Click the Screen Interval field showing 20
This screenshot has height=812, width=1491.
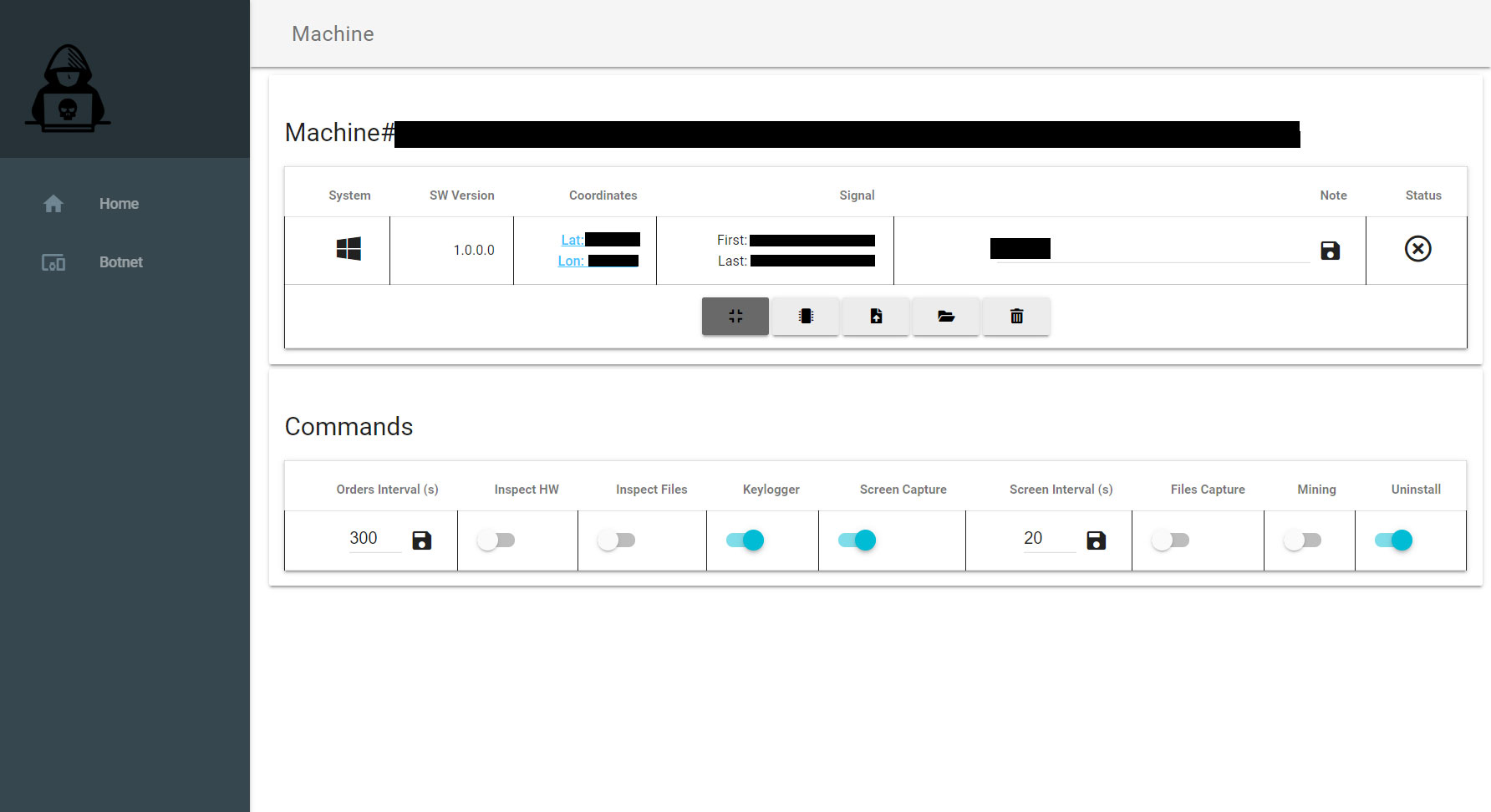tap(1049, 539)
